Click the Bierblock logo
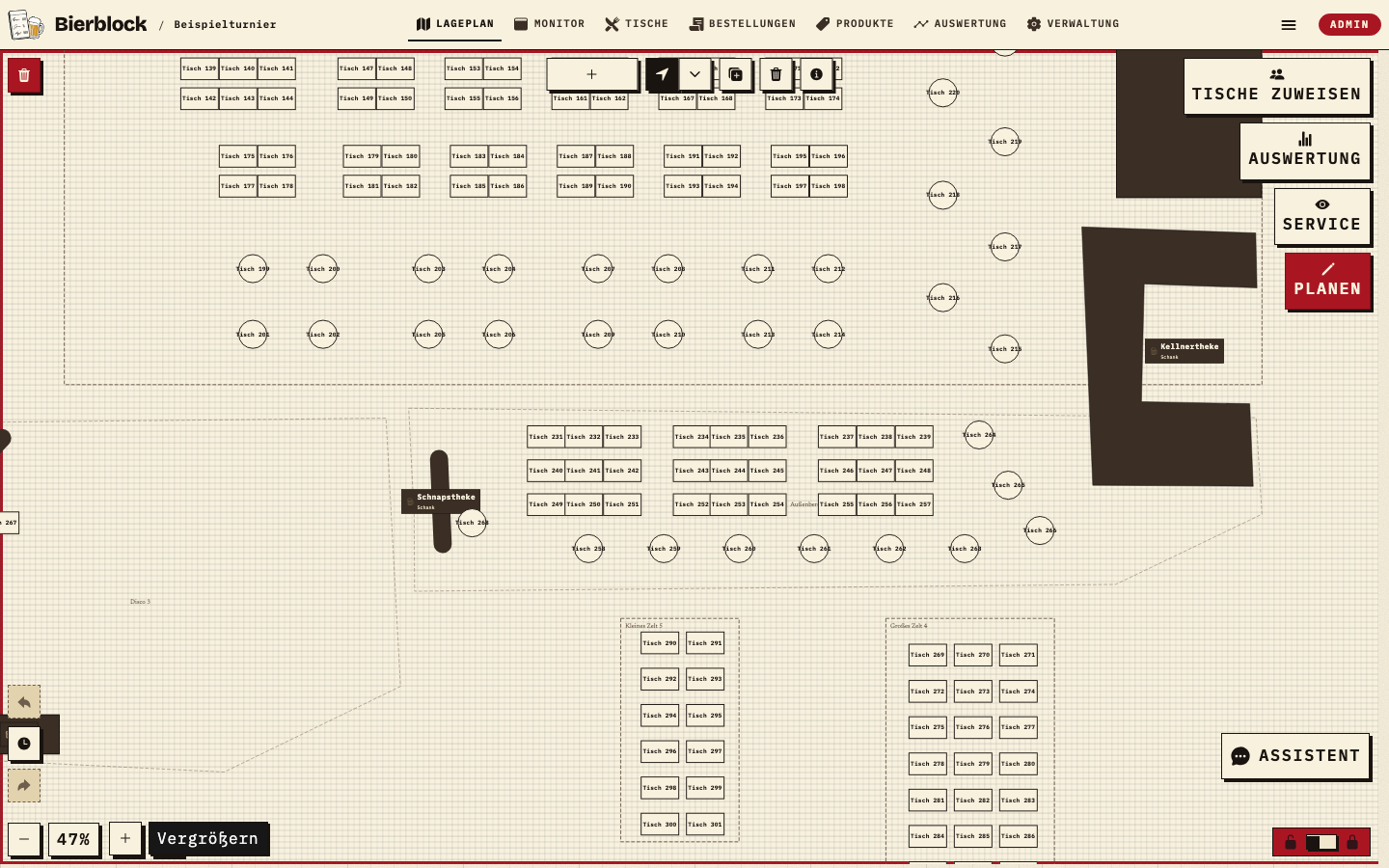This screenshot has height=868, width=1389. pos(78,24)
